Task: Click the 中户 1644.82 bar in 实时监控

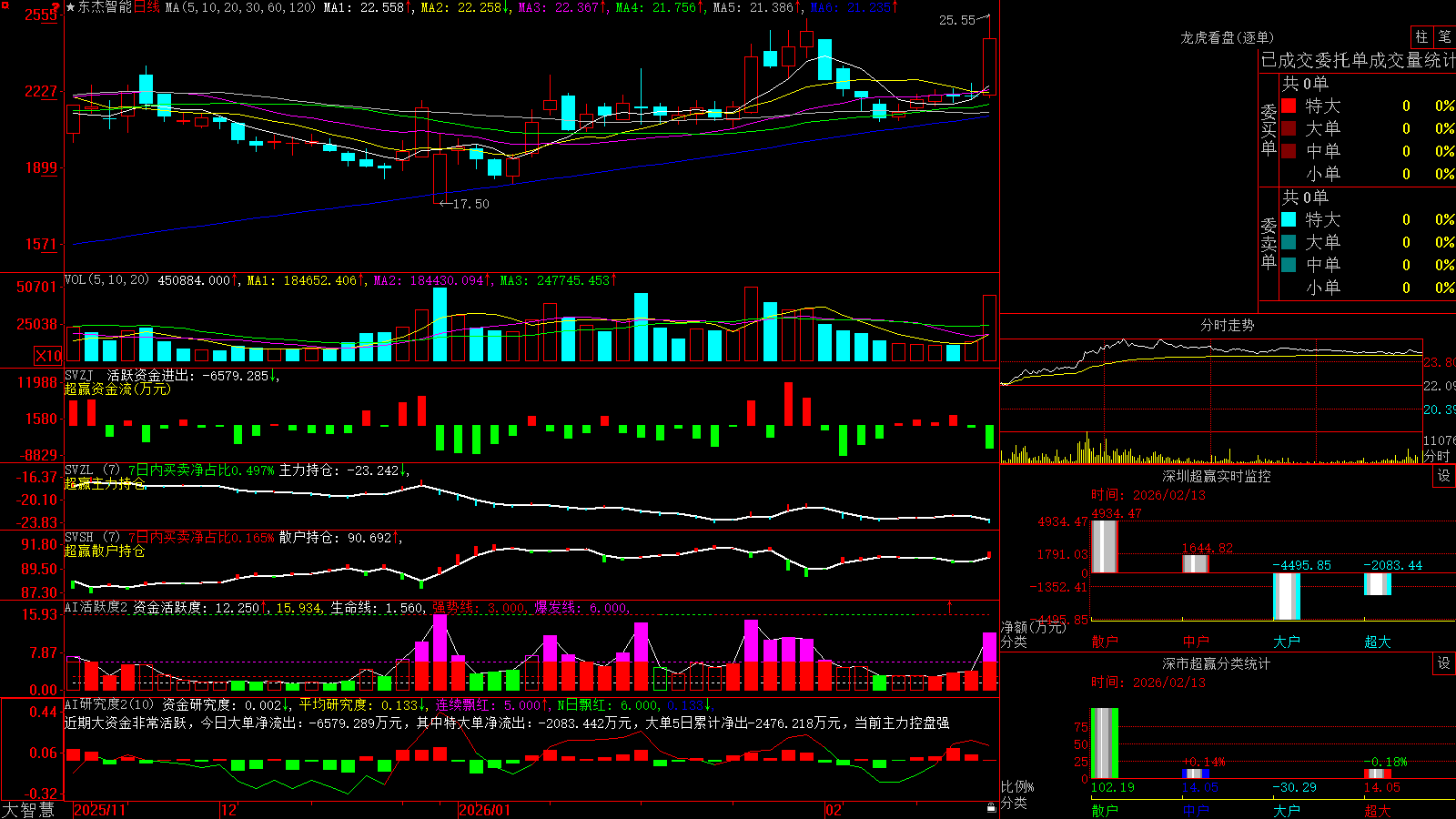Action: [1196, 563]
